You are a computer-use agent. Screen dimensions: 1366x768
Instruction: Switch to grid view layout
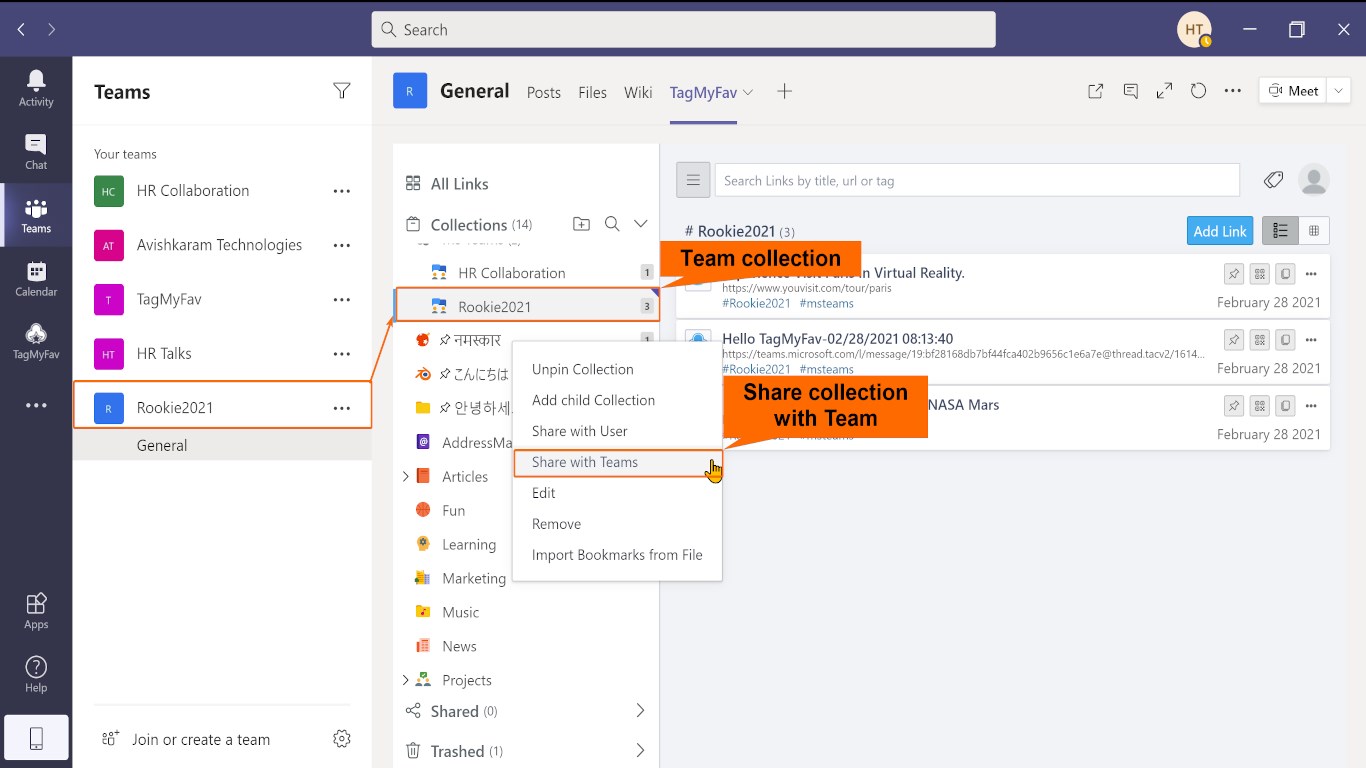pos(1314,231)
